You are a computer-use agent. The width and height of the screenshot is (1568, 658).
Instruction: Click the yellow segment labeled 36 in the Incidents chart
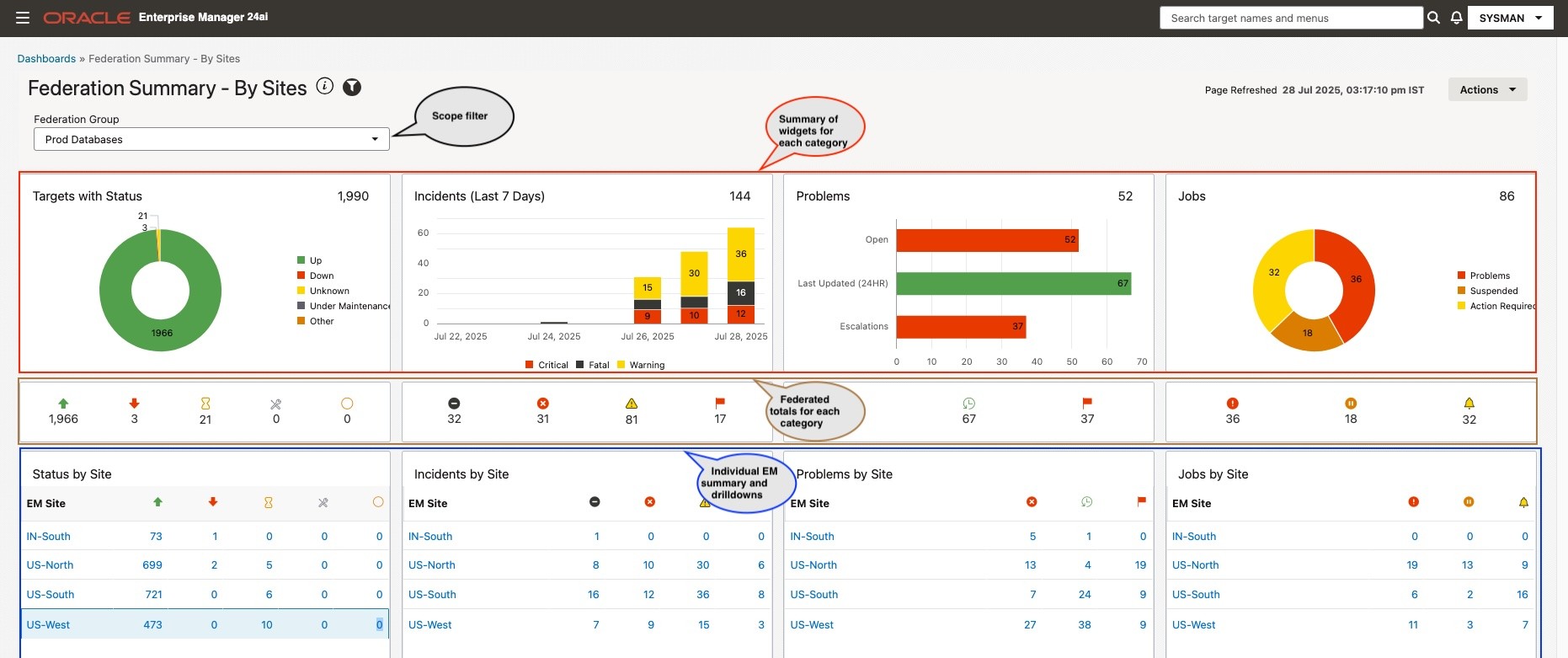click(x=741, y=254)
